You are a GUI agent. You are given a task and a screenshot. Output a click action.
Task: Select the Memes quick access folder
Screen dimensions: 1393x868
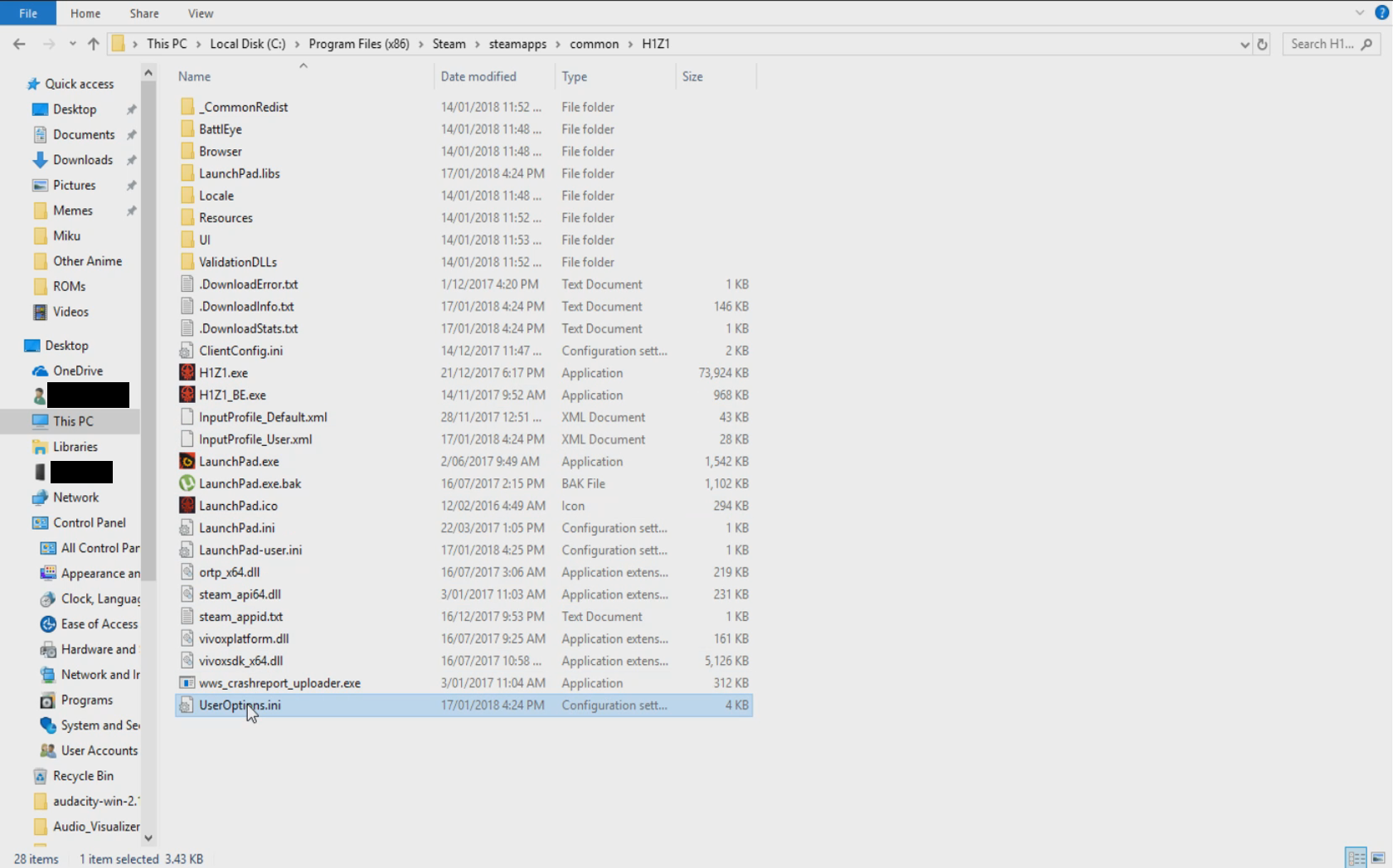pos(72,211)
